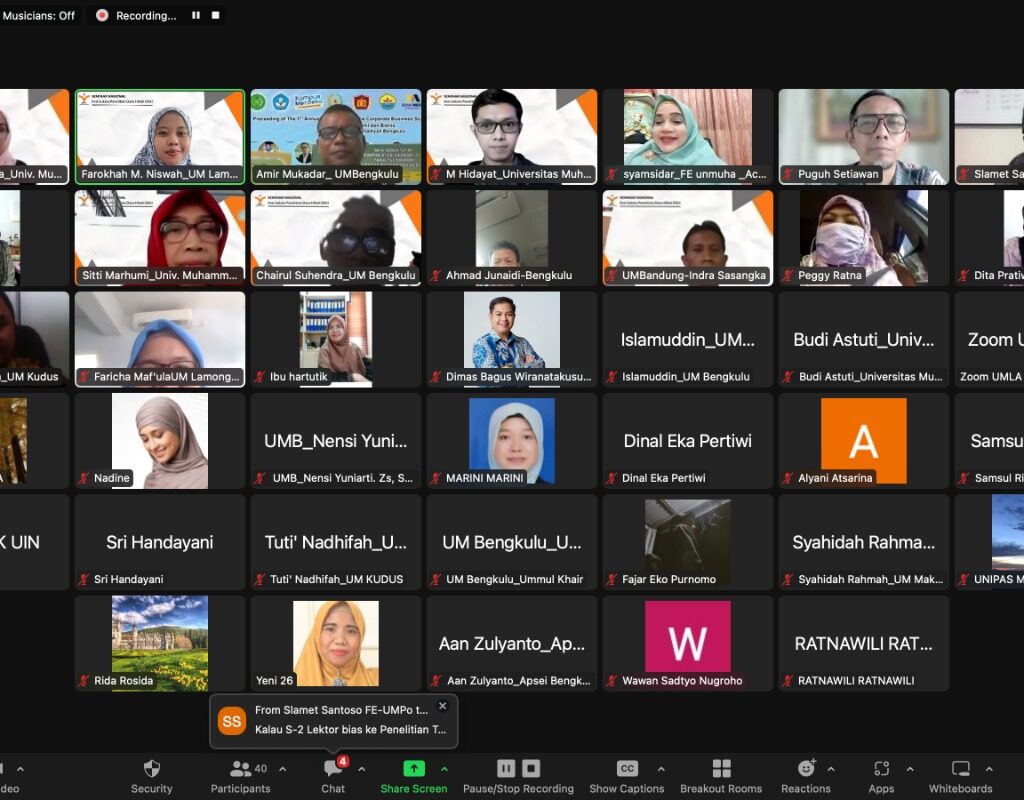The height and width of the screenshot is (800, 1024).
Task: Select Farokhah M. Niswah video tile
Action: (x=160, y=136)
